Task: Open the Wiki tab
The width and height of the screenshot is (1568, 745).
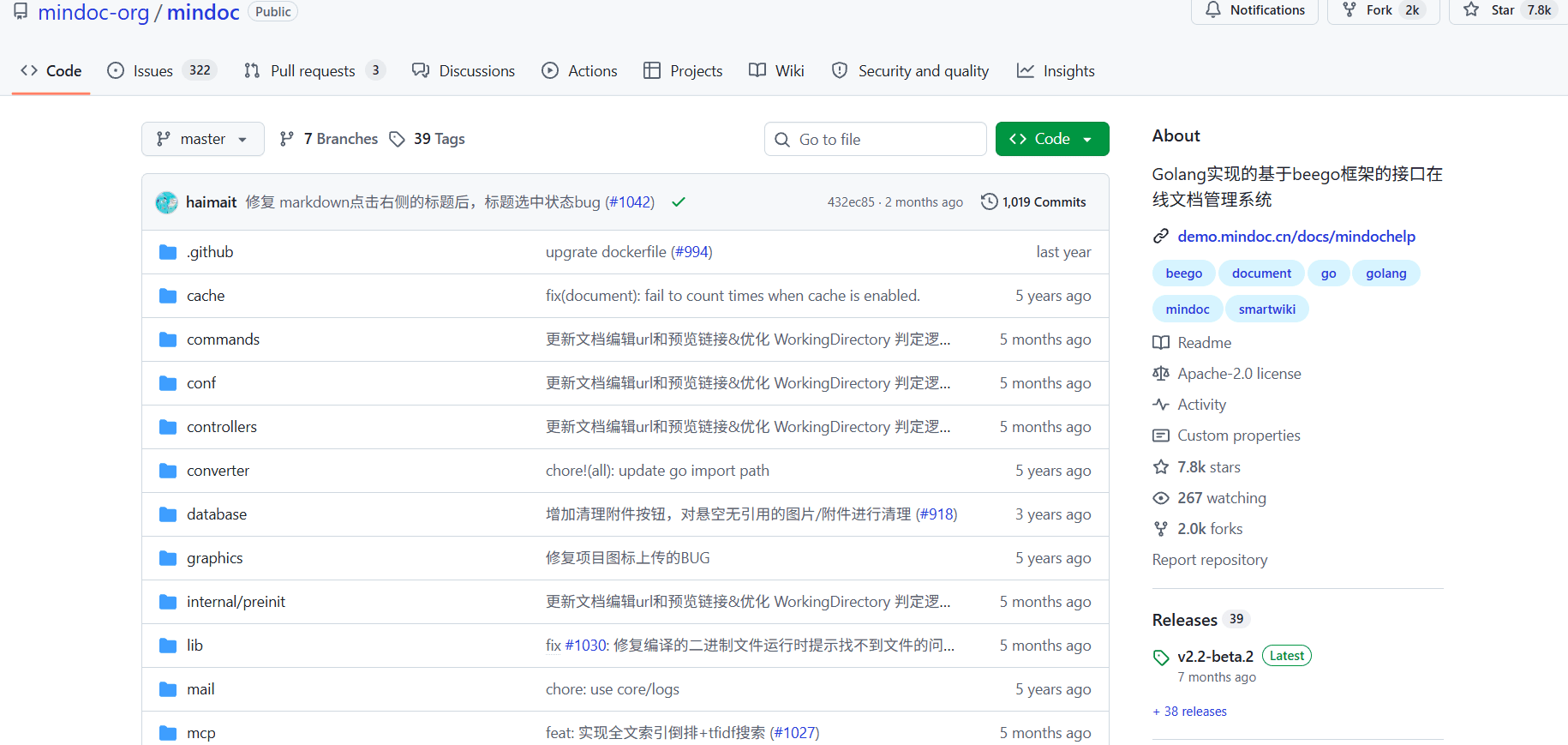Action: [776, 71]
